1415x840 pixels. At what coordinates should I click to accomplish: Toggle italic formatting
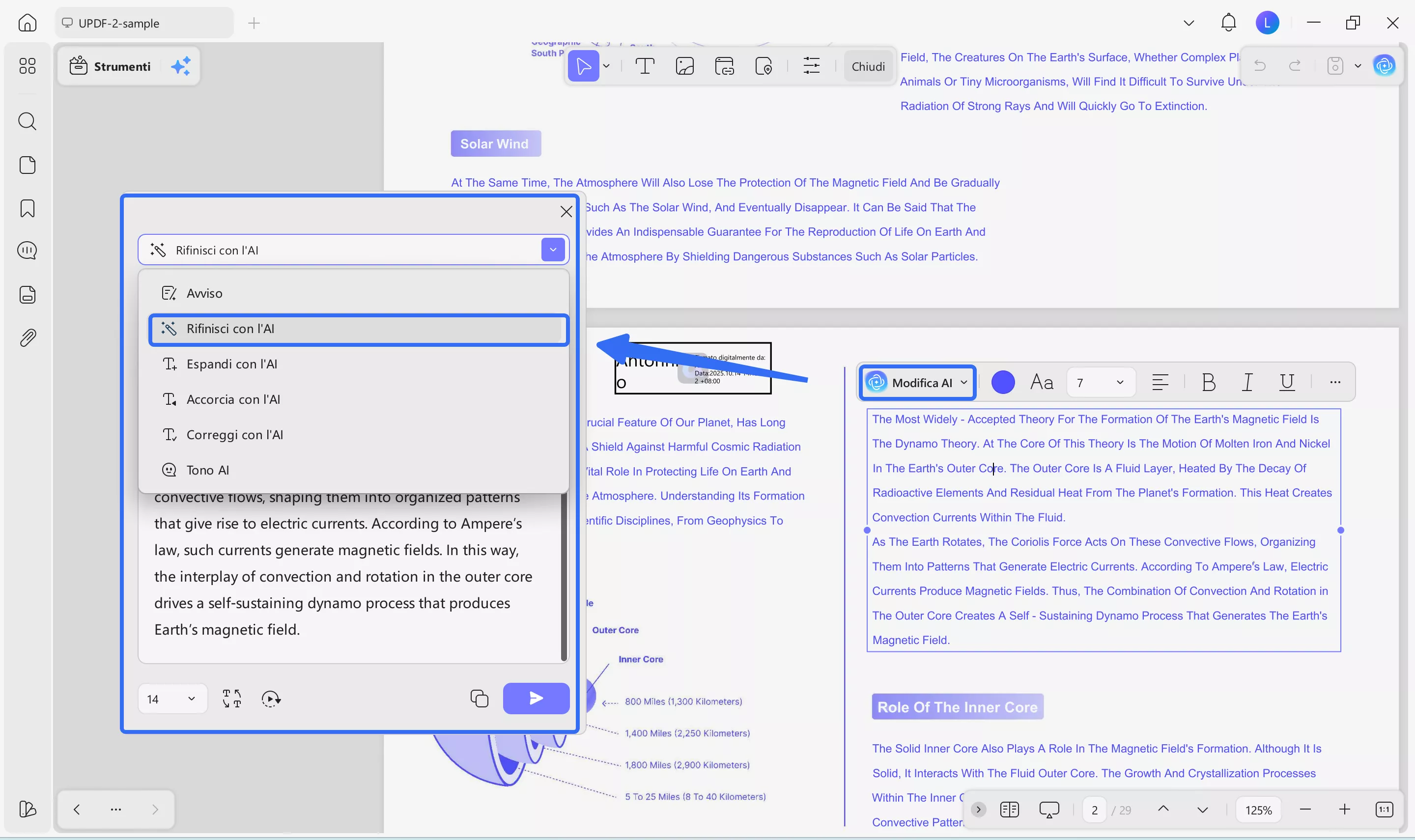pyautogui.click(x=1247, y=383)
